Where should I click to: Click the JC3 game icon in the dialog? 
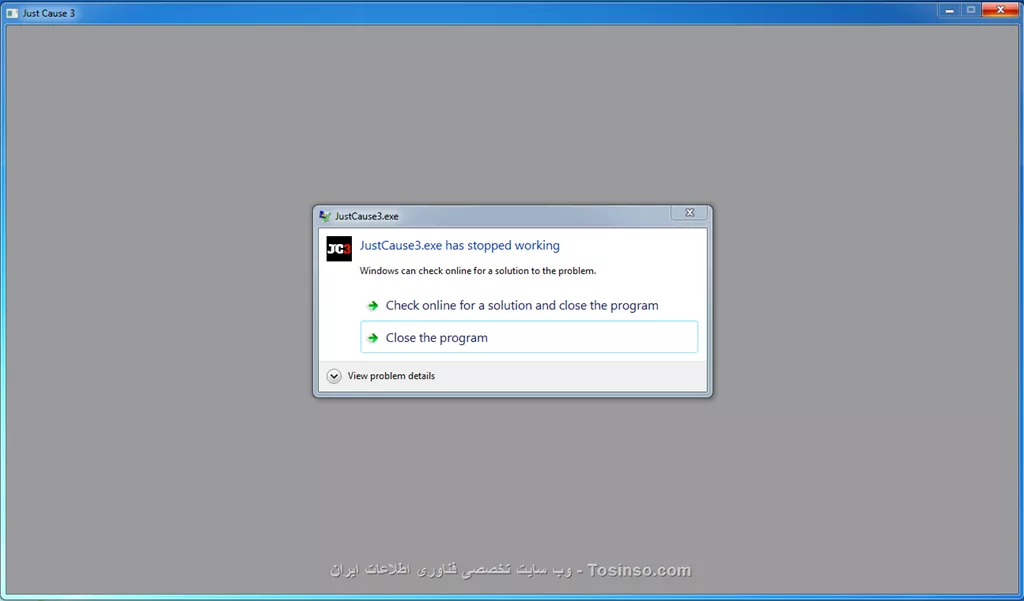[x=339, y=249]
